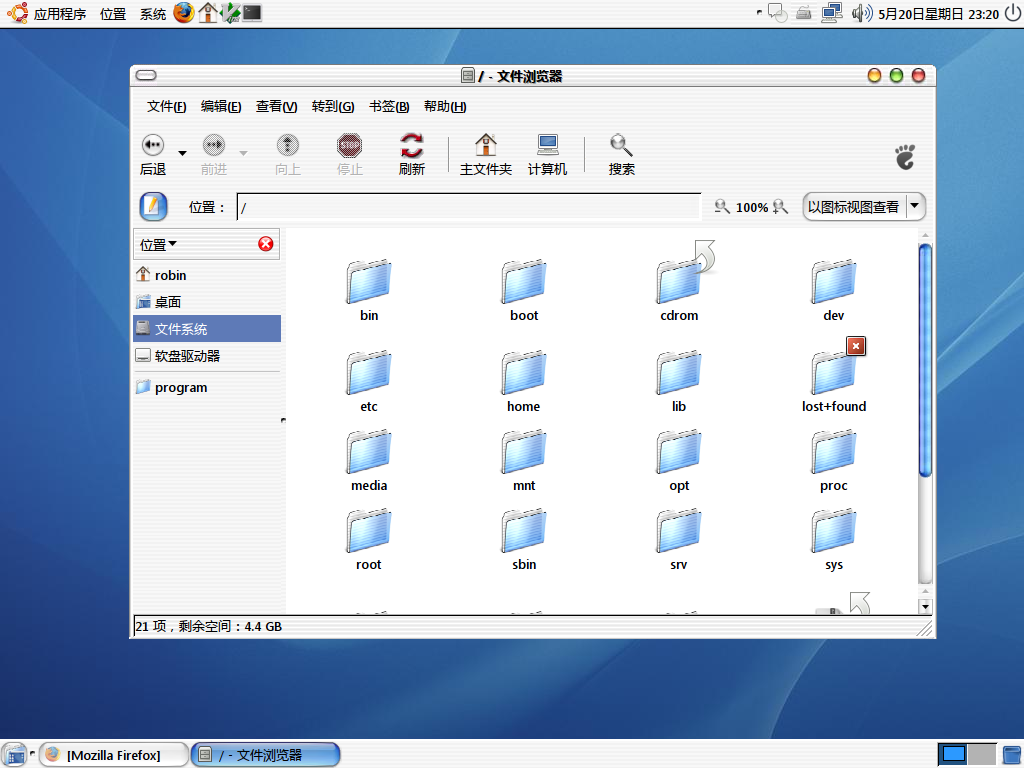Select 文件系统 in sidebar
The height and width of the screenshot is (768, 1024).
207,328
